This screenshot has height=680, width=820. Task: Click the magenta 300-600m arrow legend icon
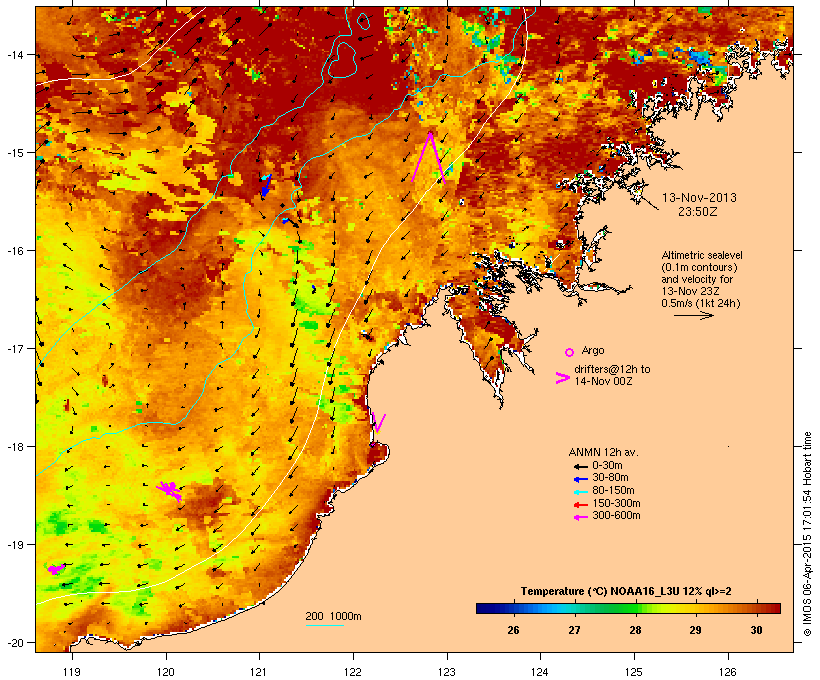[580, 517]
